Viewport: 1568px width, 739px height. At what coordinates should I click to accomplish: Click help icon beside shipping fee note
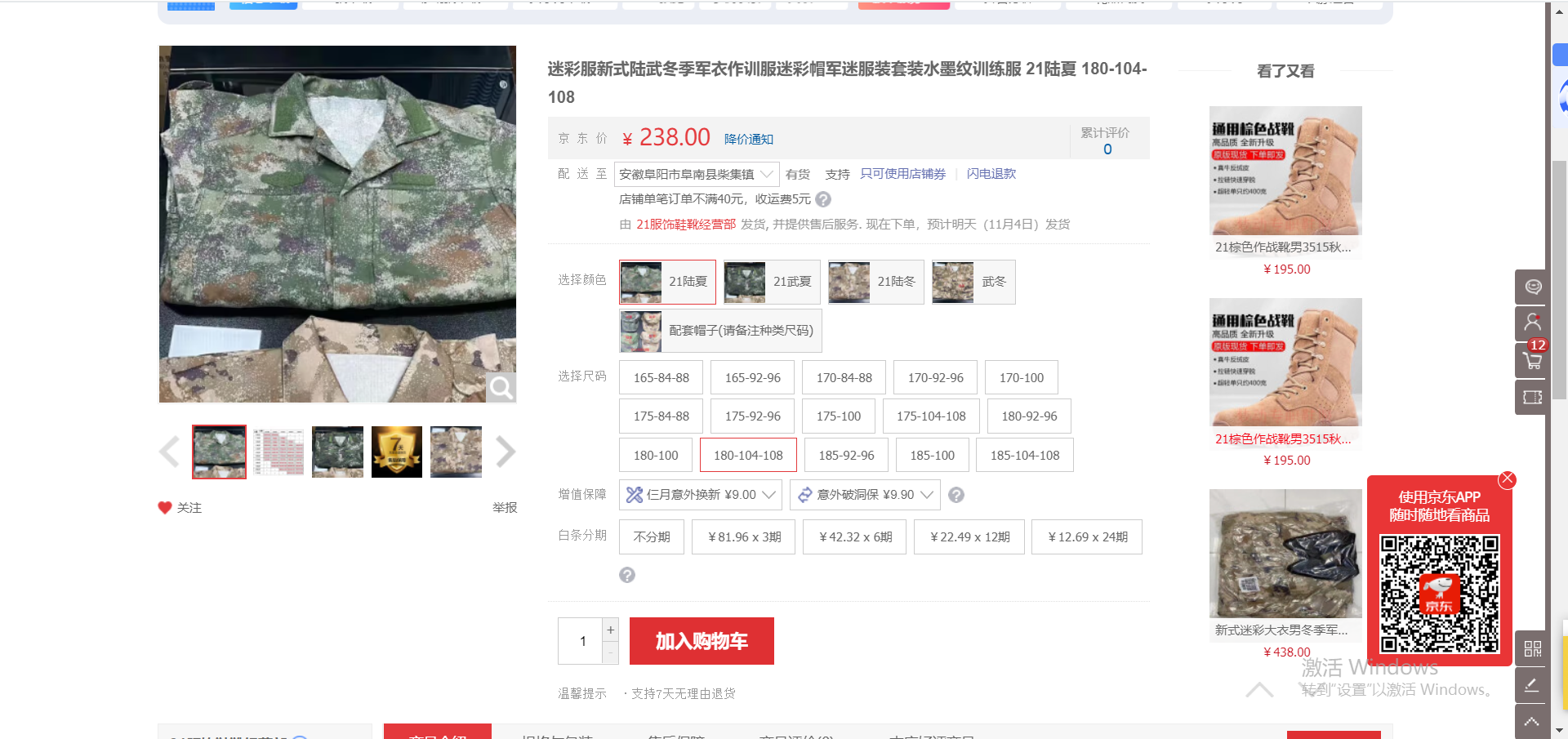(x=823, y=199)
